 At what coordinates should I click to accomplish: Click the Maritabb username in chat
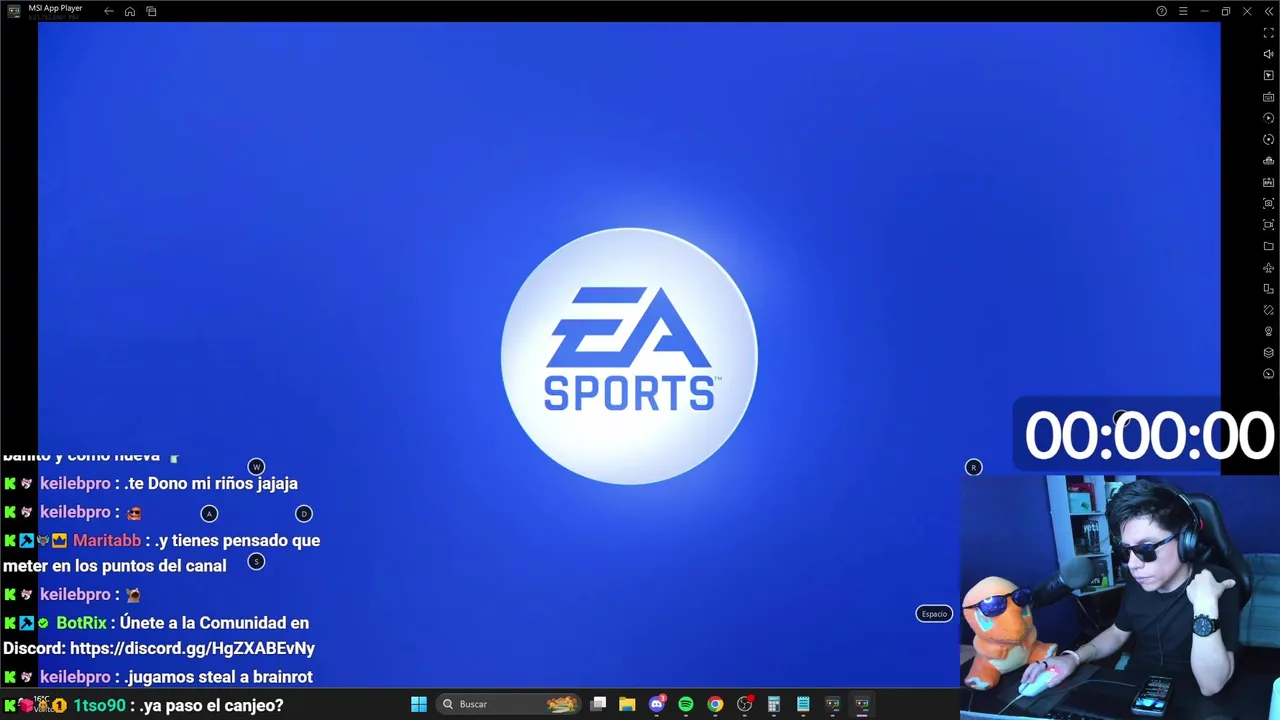[x=107, y=540]
